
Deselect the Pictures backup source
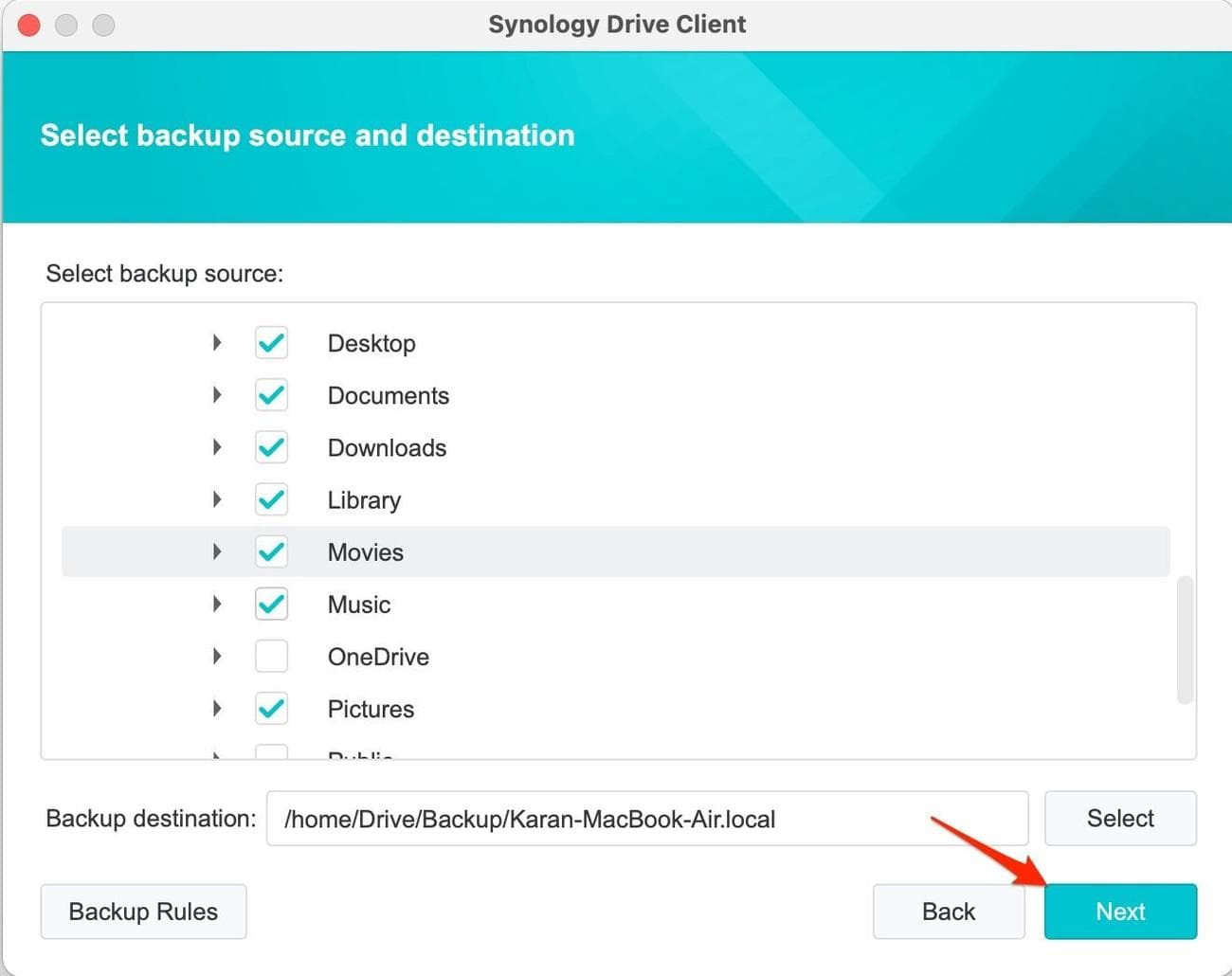(x=271, y=708)
